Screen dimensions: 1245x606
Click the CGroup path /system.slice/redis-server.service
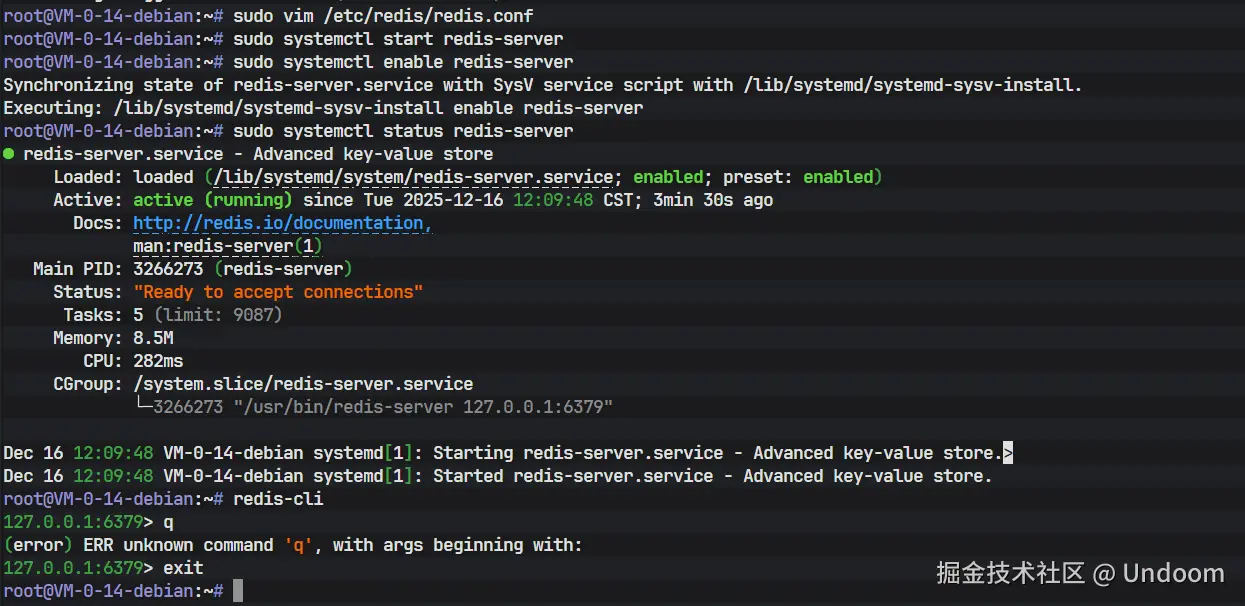(303, 384)
